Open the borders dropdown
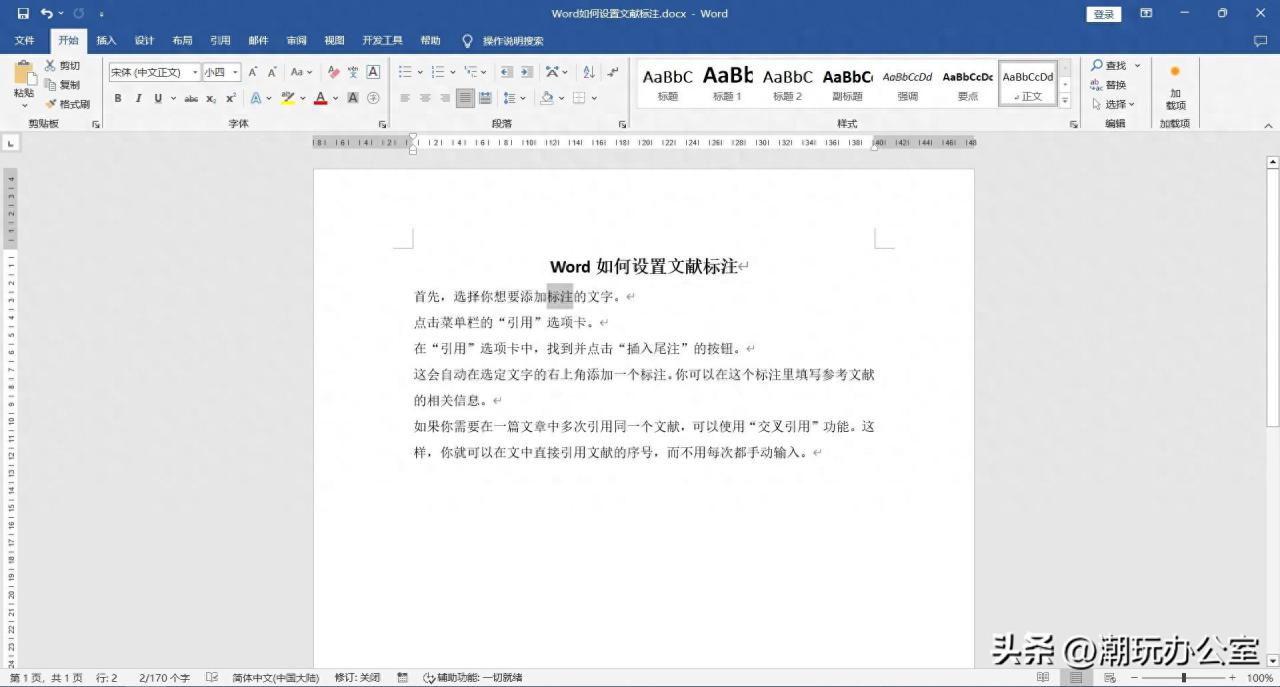 594,98
